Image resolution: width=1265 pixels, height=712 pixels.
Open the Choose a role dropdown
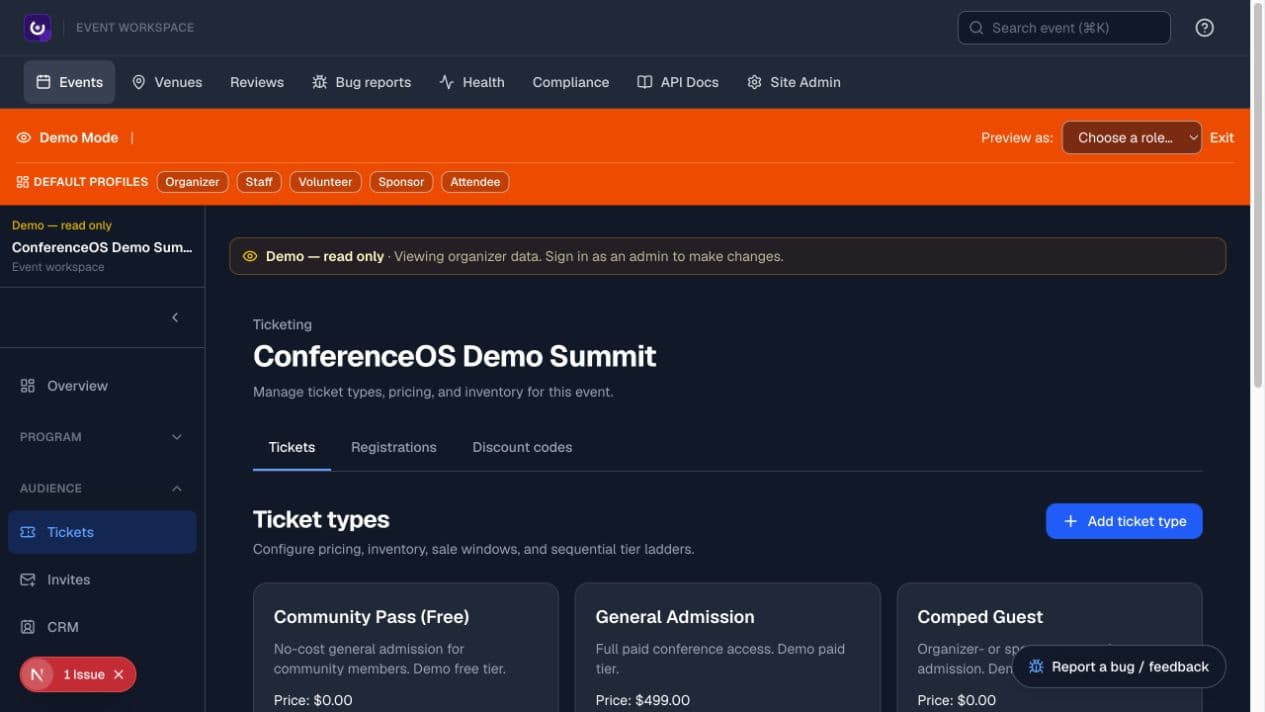click(x=1131, y=138)
